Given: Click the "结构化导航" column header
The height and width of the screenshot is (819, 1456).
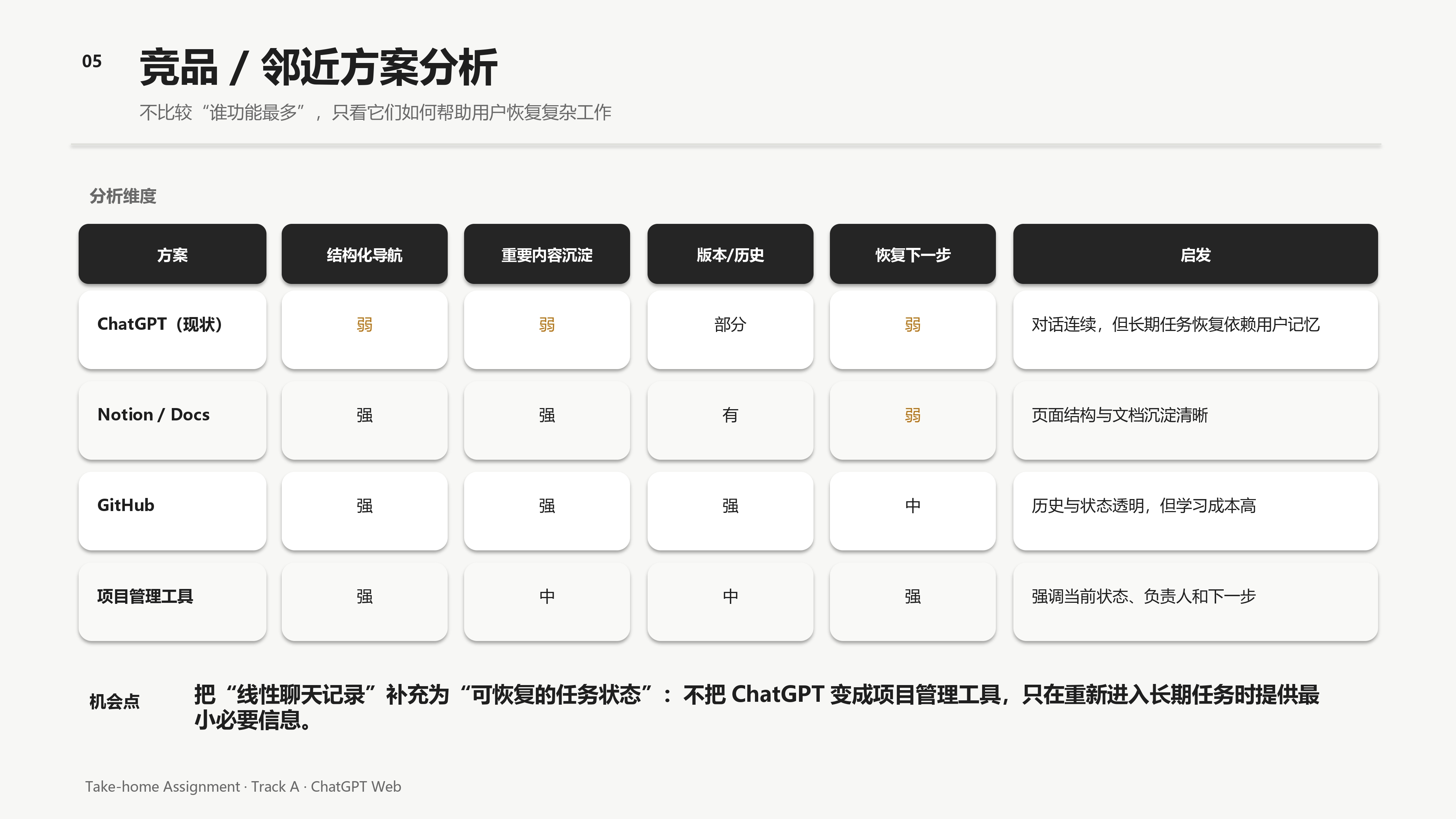Looking at the screenshot, I should click(365, 254).
